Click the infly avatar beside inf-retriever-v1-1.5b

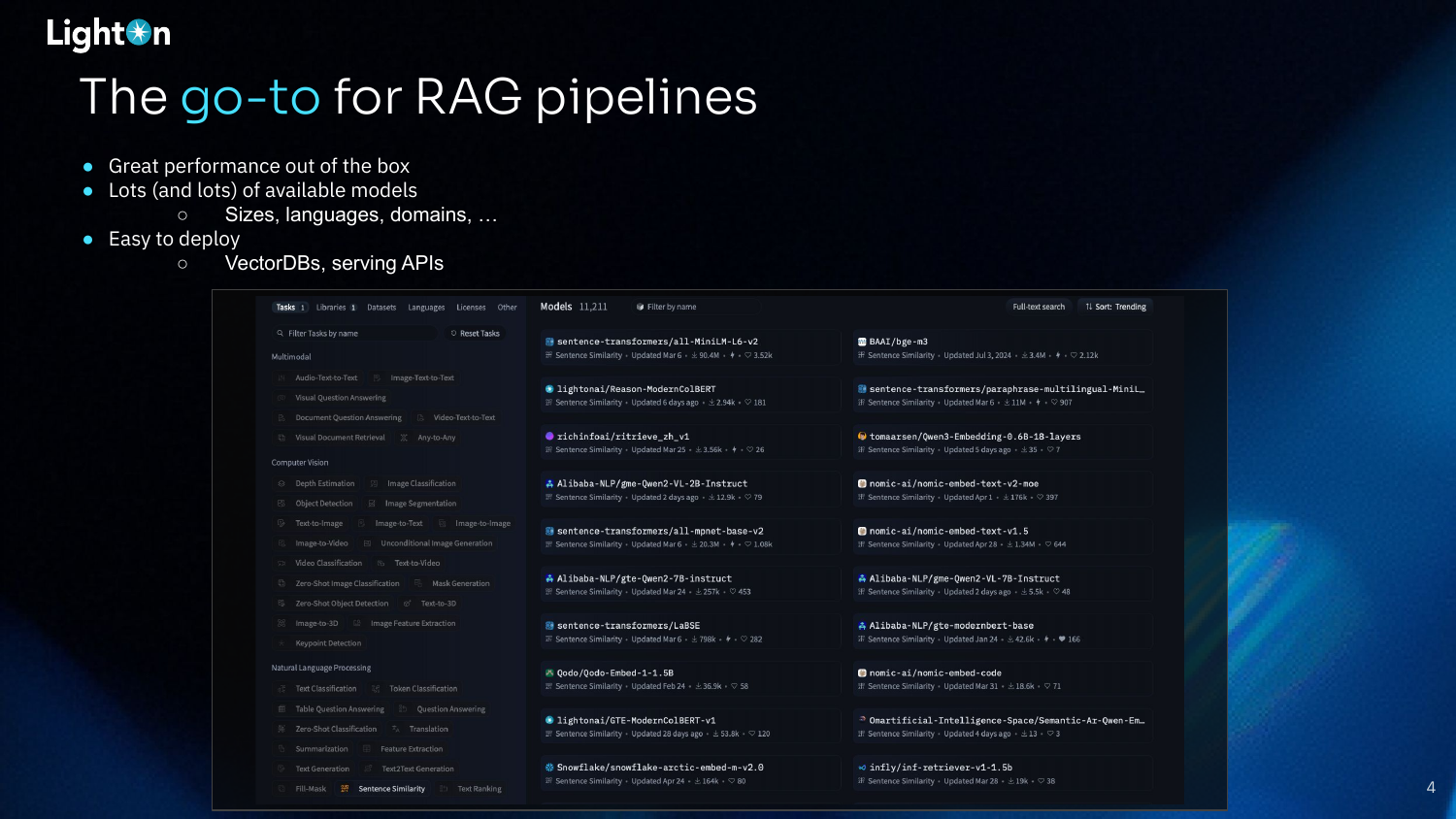(x=862, y=768)
